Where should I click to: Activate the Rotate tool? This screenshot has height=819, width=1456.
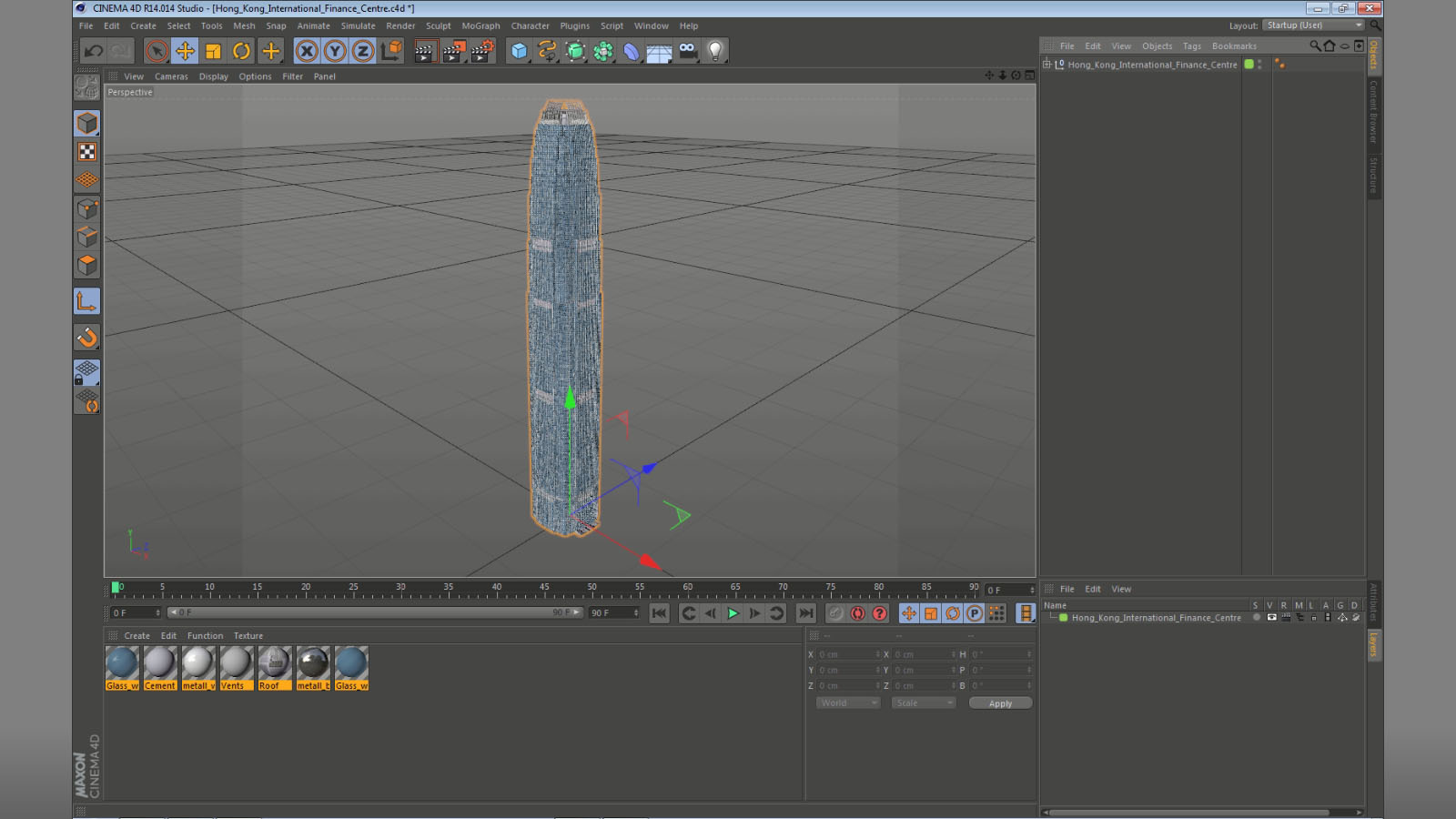click(x=241, y=51)
